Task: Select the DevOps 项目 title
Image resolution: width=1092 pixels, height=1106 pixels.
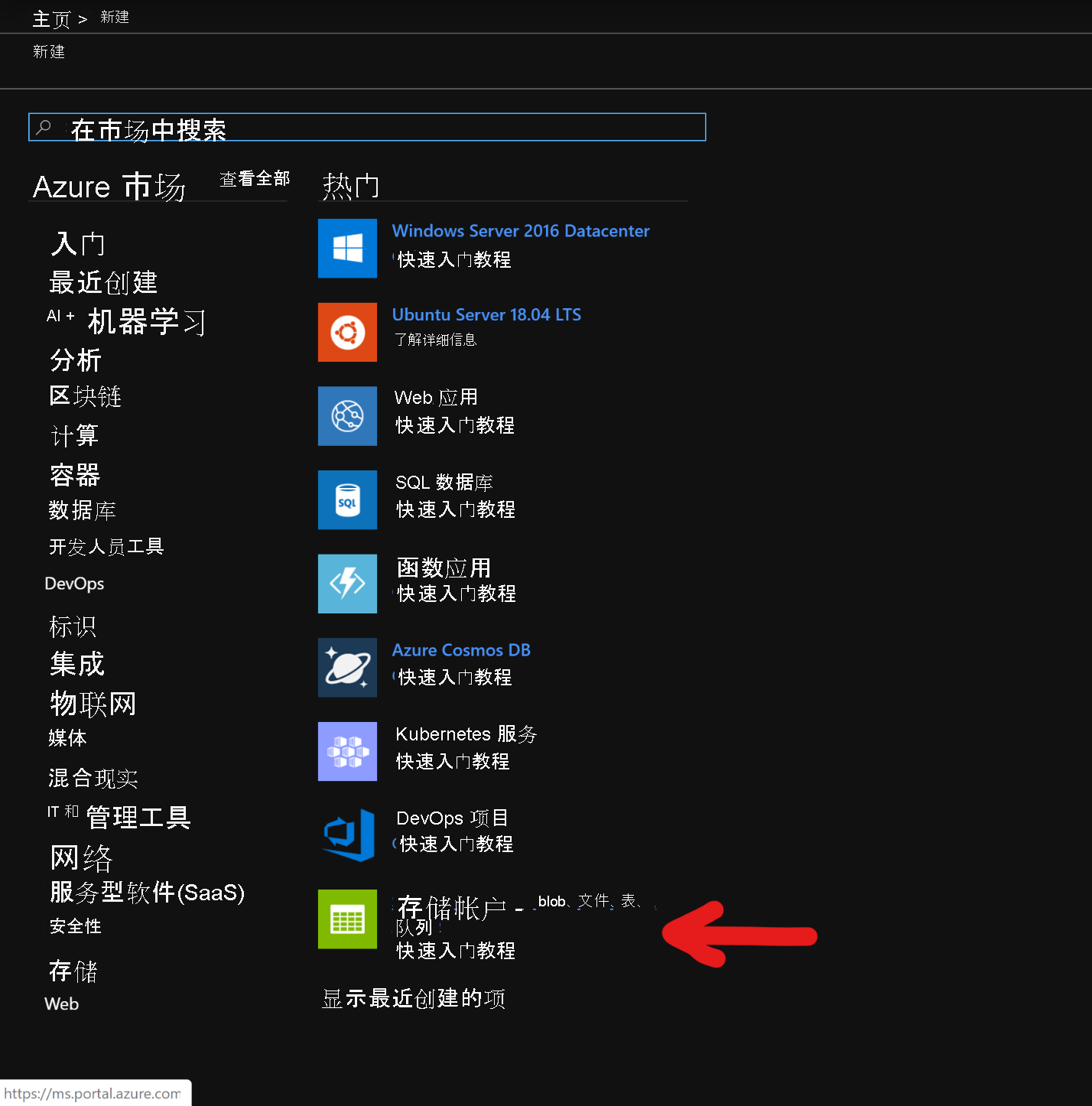Action: point(453,818)
